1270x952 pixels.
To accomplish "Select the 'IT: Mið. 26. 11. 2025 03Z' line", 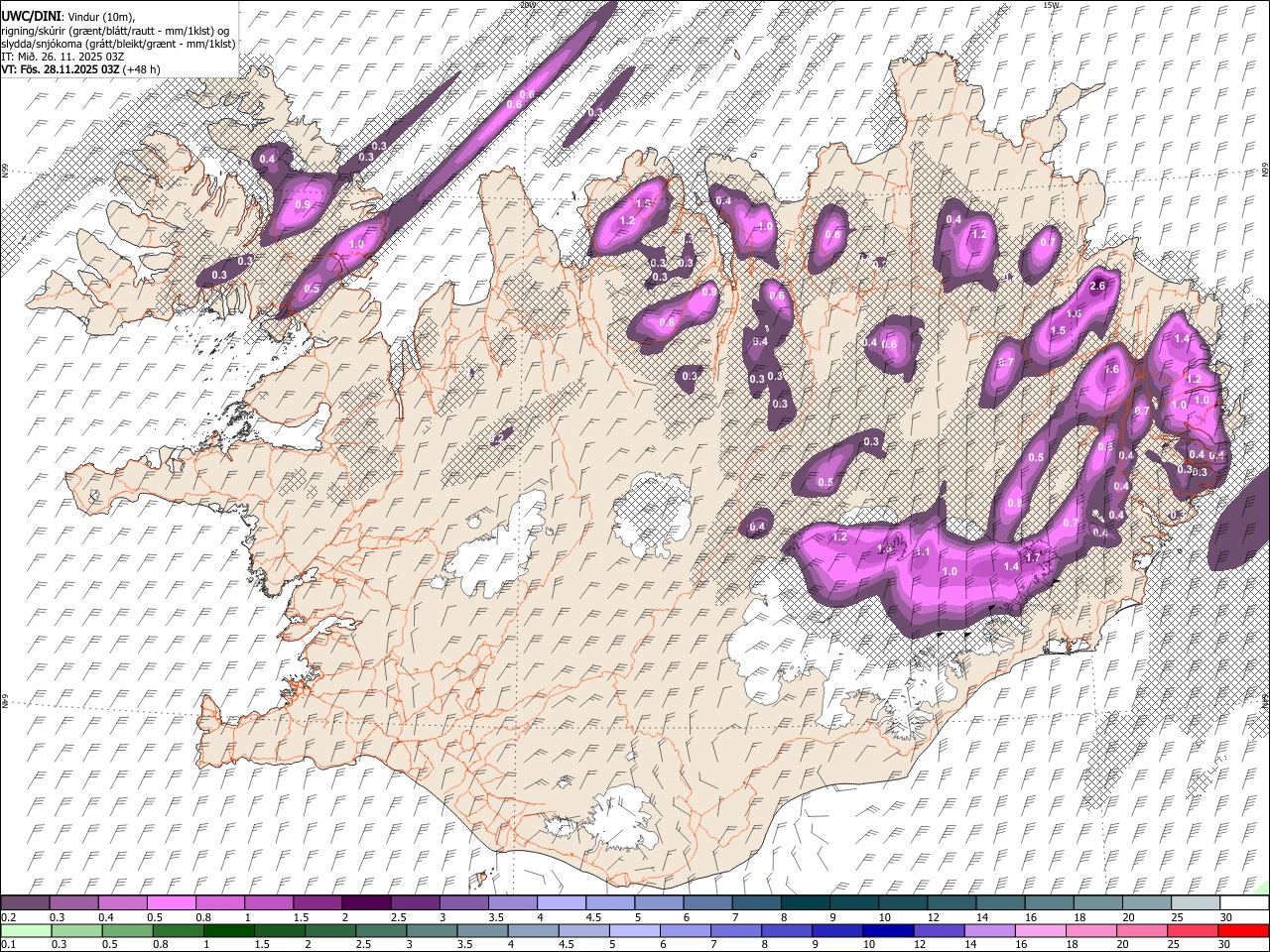I will click(x=63, y=57).
